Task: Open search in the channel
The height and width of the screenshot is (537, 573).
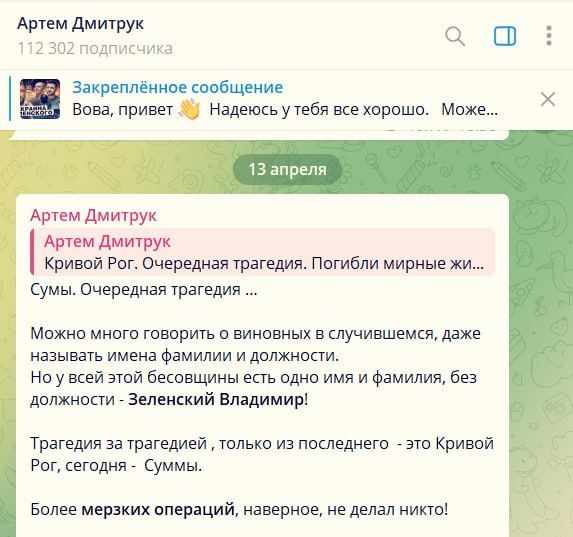Action: point(455,36)
